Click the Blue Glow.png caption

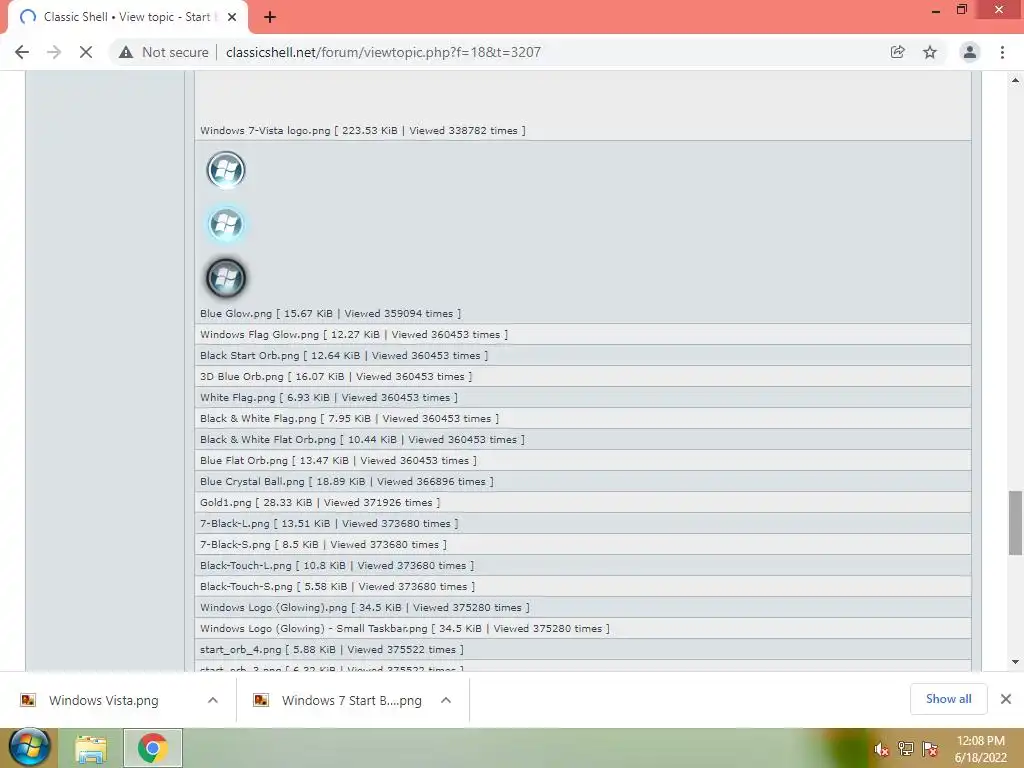pos(330,313)
